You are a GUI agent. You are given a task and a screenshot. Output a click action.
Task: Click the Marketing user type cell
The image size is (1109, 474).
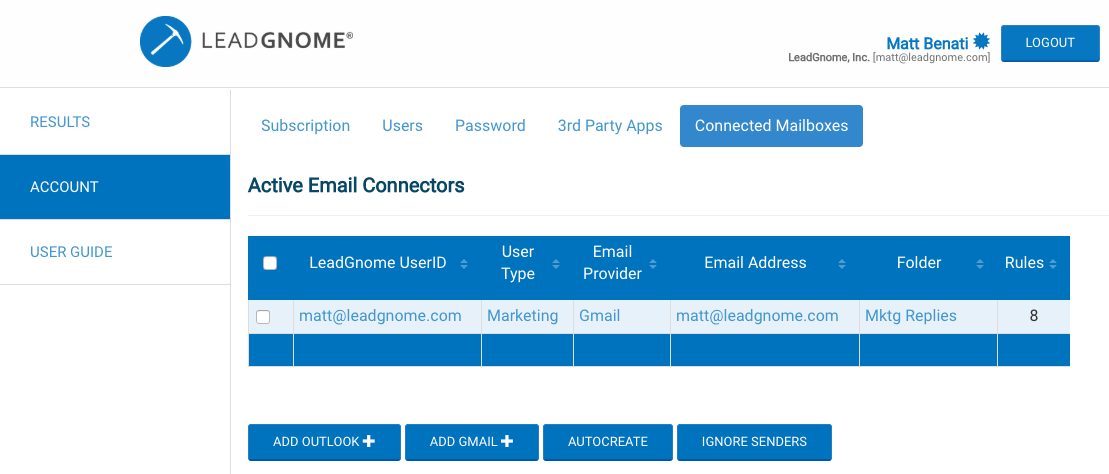coord(523,316)
